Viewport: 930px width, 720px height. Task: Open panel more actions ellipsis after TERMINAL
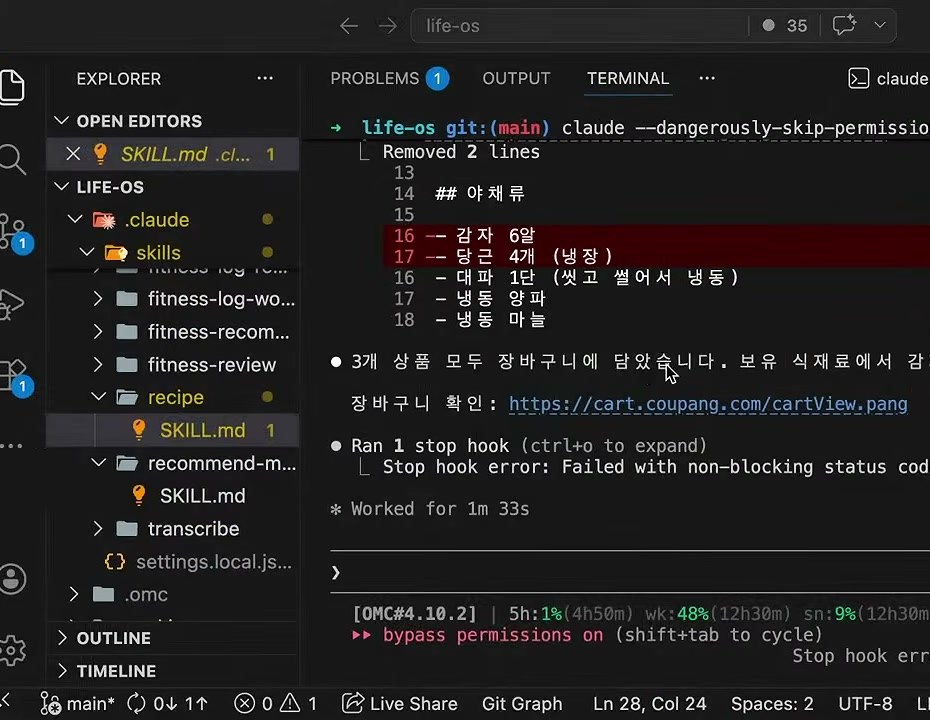706,78
